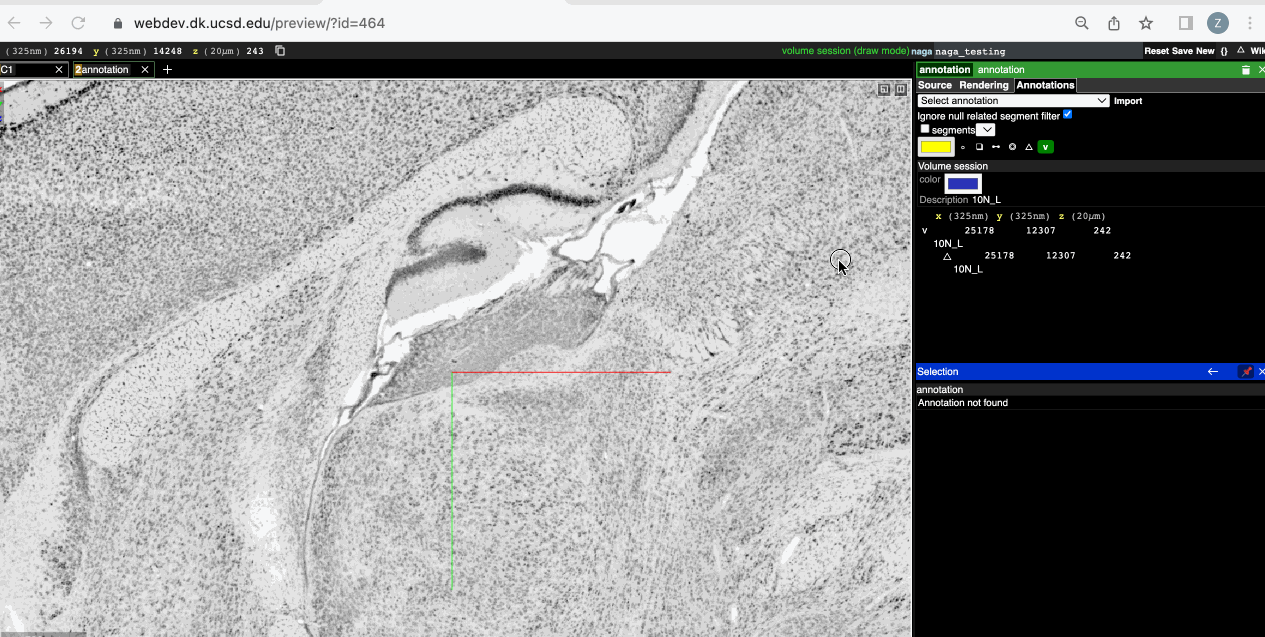Add a new layer with plus icon
The width and height of the screenshot is (1265, 637).
point(167,70)
